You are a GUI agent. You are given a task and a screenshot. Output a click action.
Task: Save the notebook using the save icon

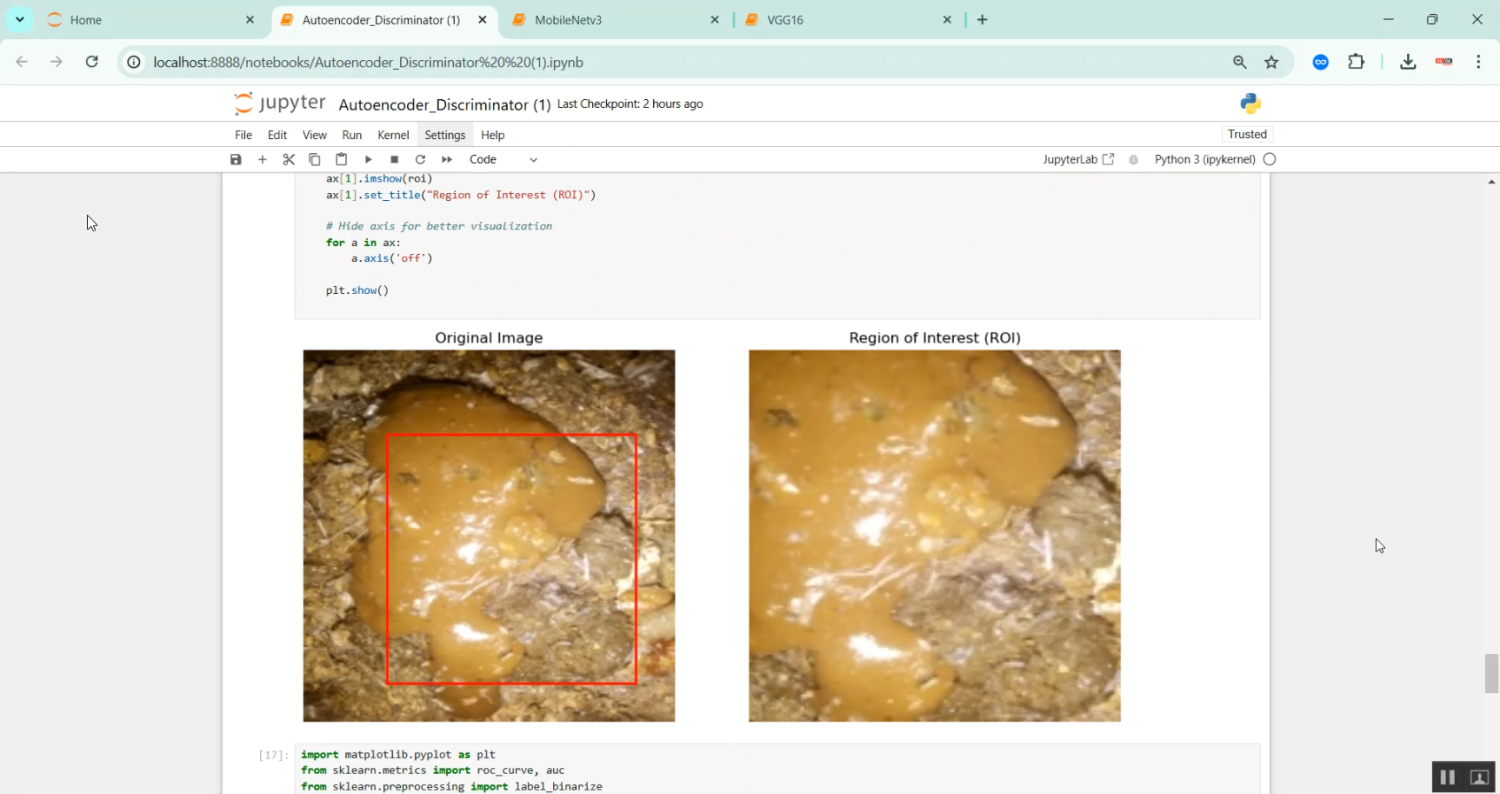235,159
